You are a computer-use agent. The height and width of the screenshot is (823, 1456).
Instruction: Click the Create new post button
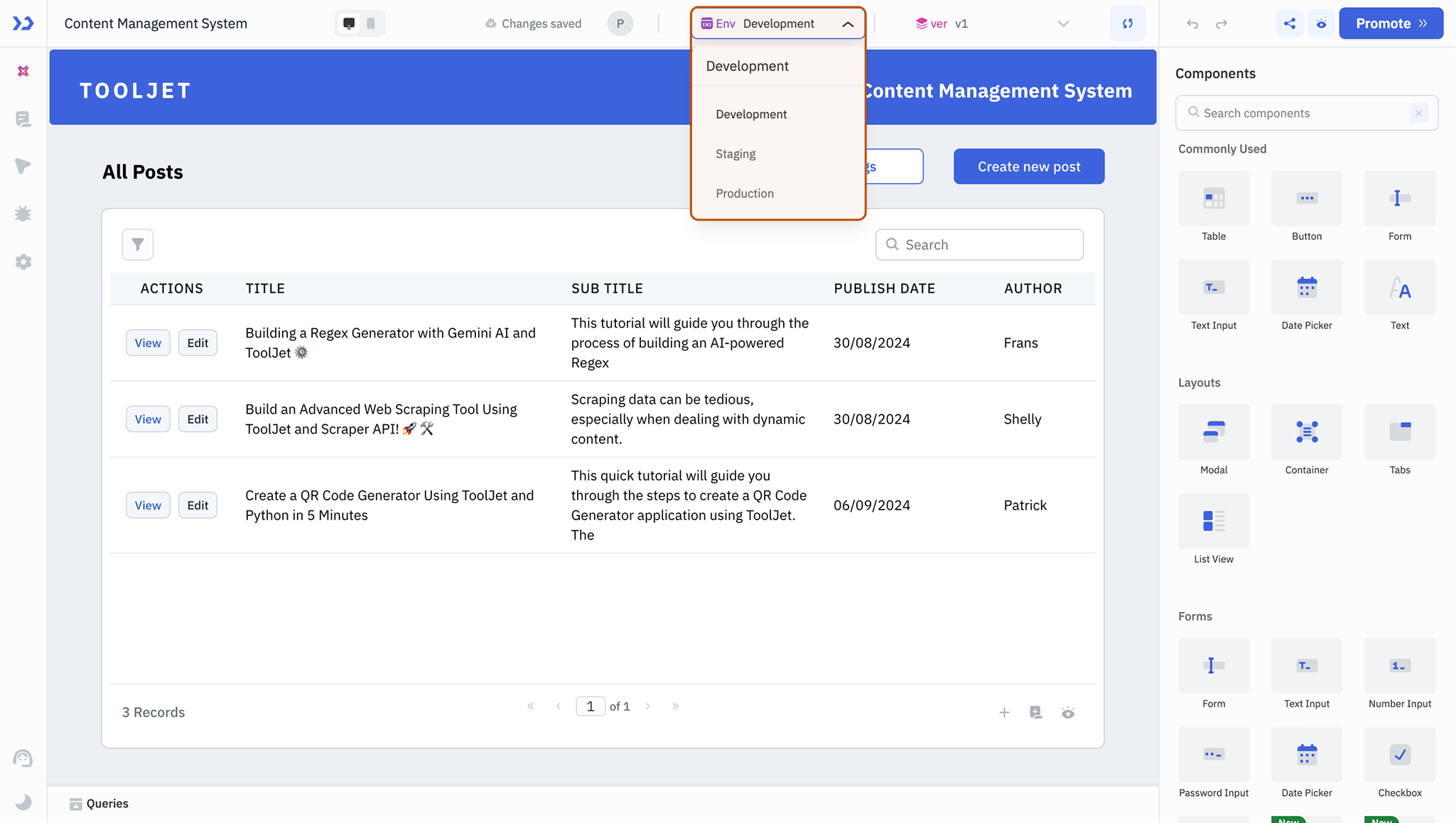[x=1028, y=166]
